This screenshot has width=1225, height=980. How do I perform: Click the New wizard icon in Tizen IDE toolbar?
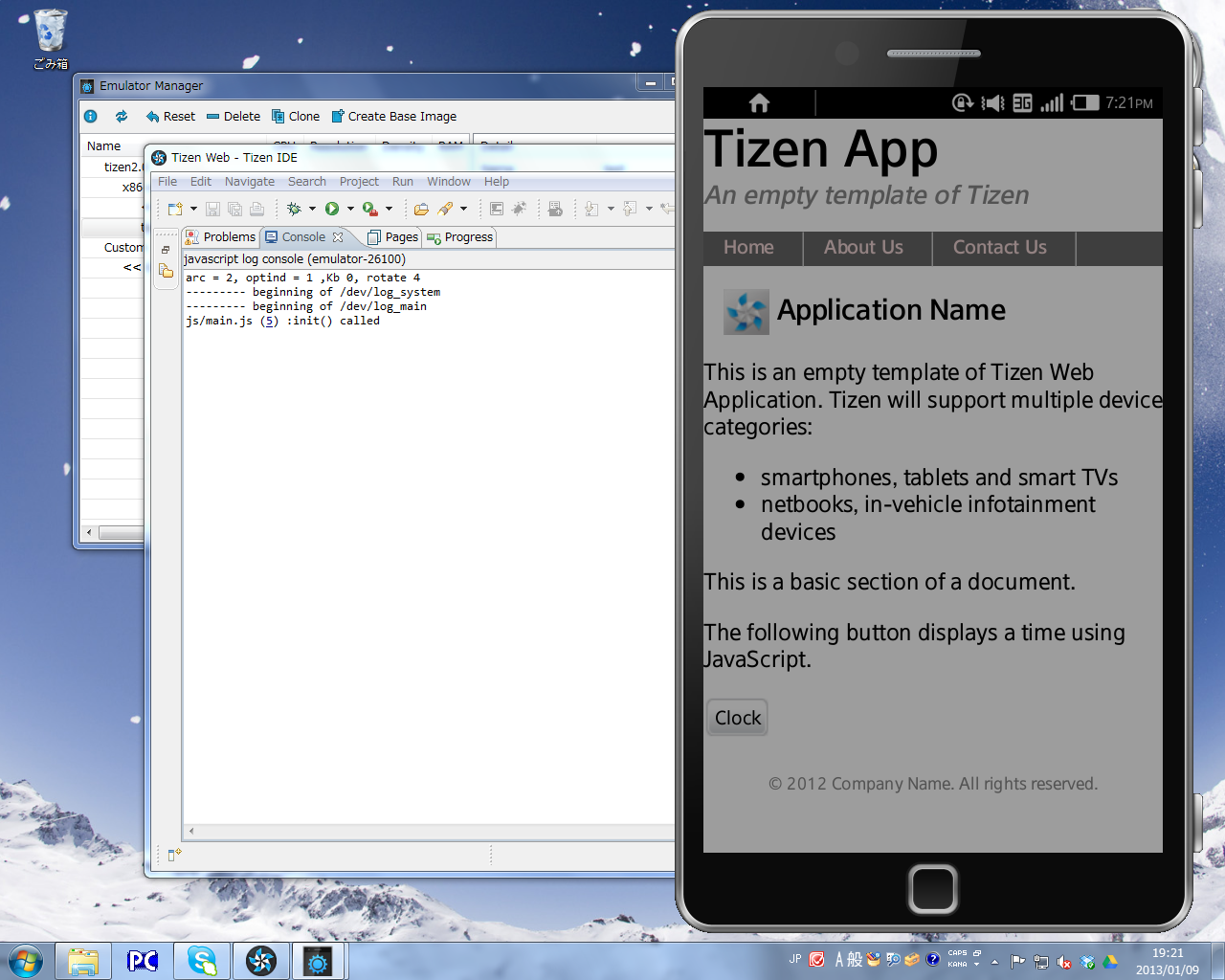click(175, 209)
